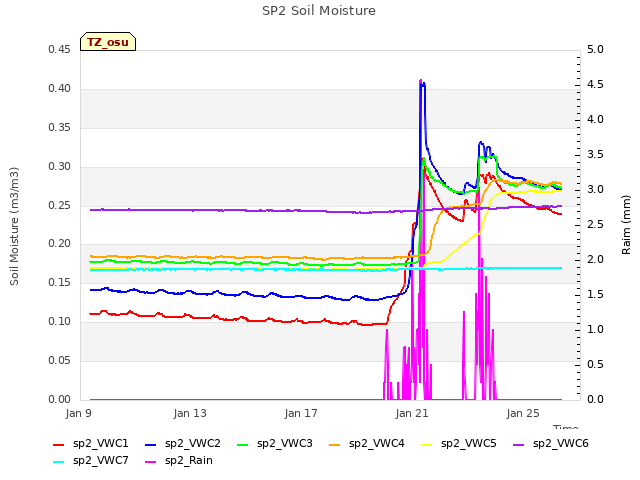Click the blue sp2_VWC2 legend swatch

click(x=151, y=445)
